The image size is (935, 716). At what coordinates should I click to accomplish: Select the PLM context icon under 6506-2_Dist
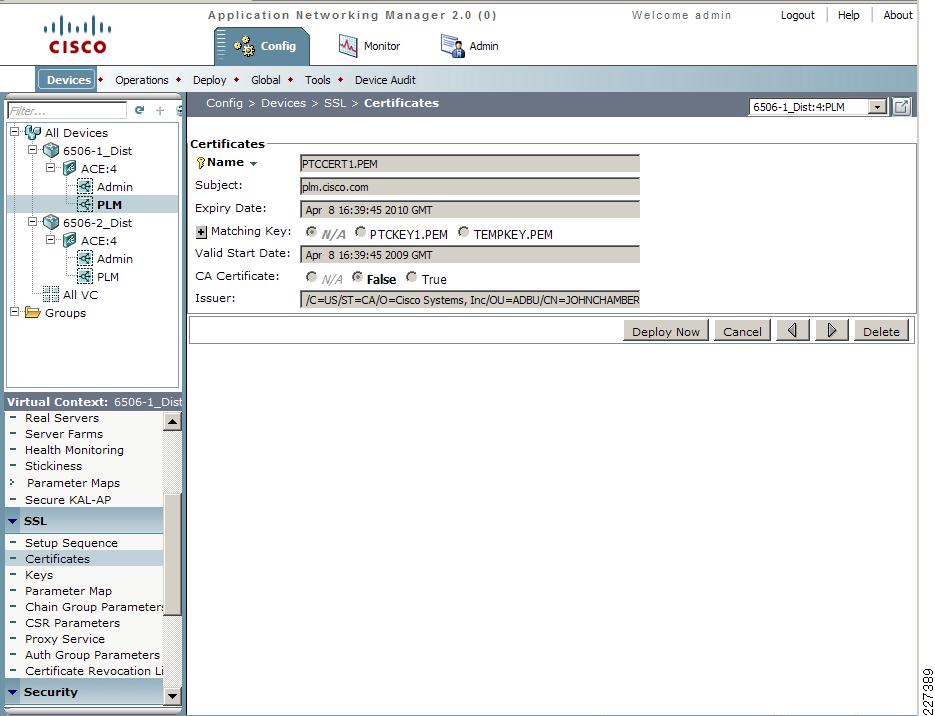pos(85,277)
